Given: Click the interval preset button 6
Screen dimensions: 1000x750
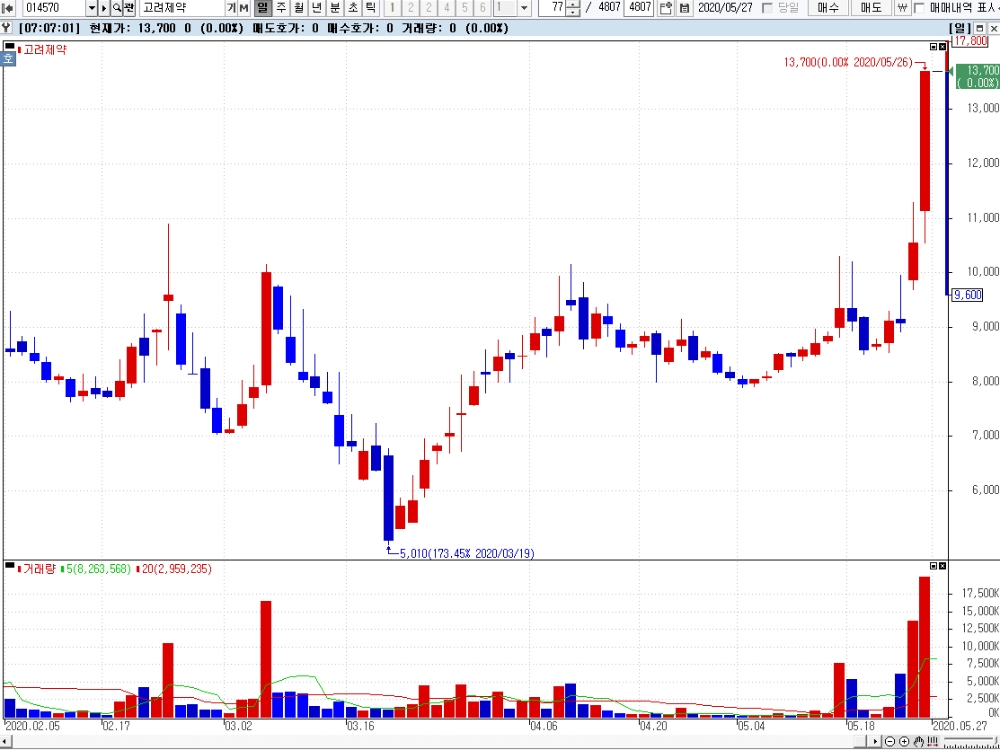Looking at the screenshot, I should click(482, 8).
